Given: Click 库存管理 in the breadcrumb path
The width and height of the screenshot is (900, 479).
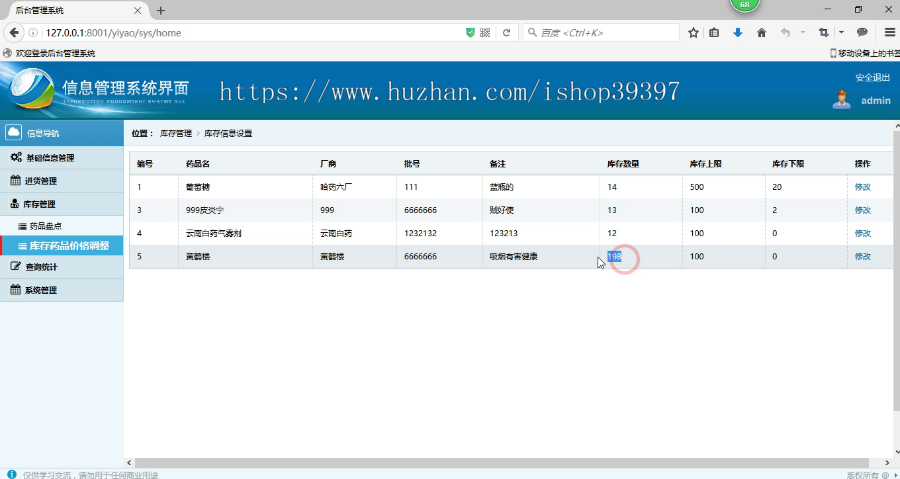Looking at the screenshot, I should [x=176, y=134].
